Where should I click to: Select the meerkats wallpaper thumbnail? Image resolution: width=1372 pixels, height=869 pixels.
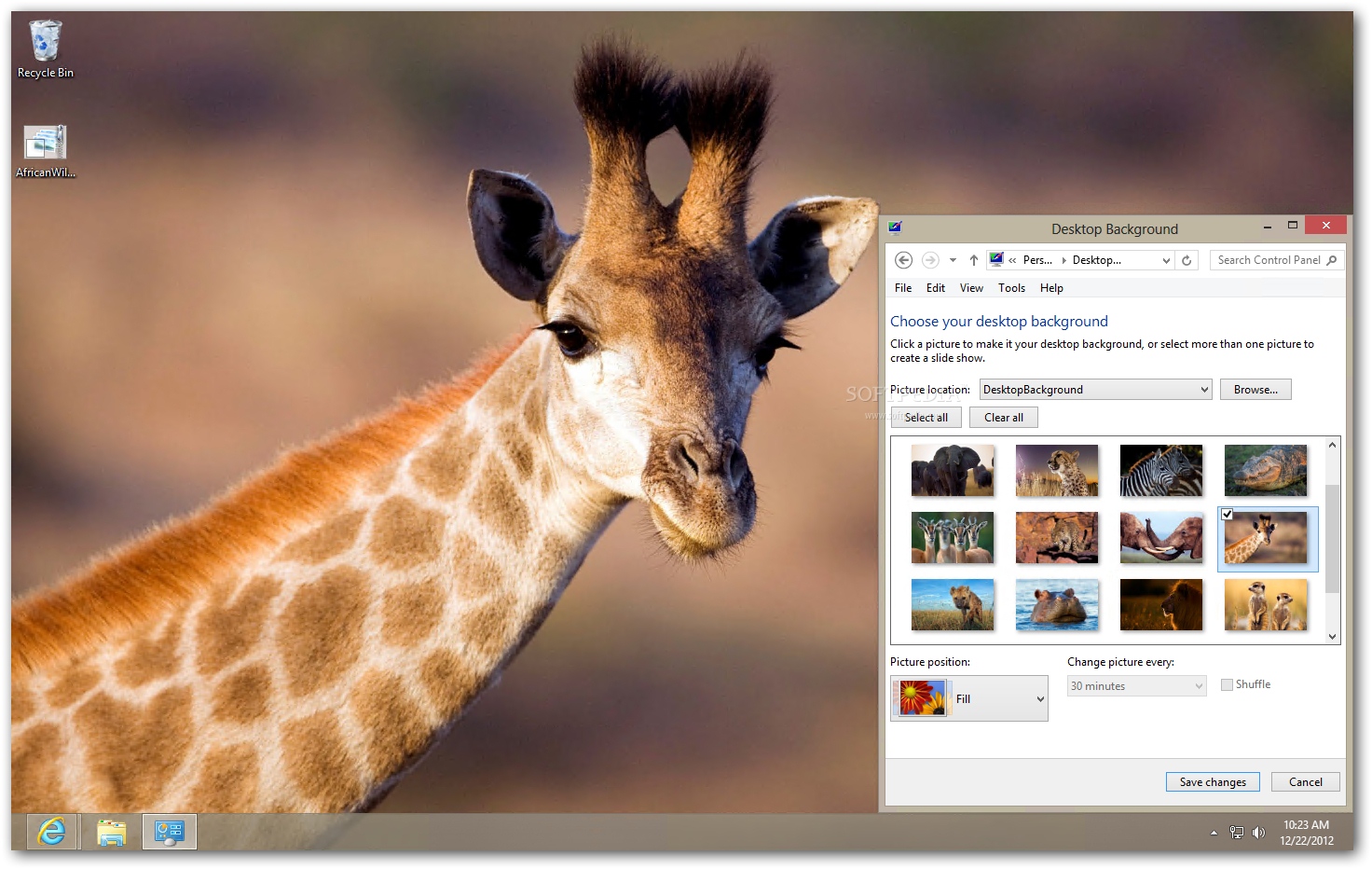[1266, 604]
